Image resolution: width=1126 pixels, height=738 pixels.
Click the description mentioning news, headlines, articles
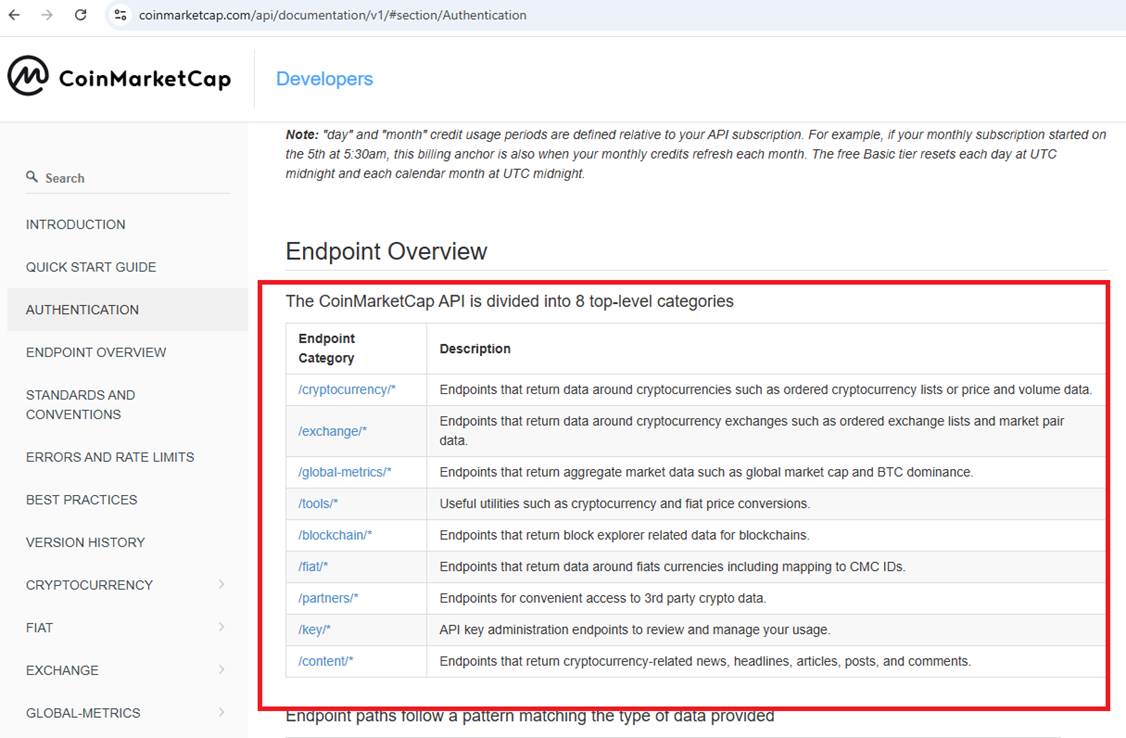tap(705, 662)
